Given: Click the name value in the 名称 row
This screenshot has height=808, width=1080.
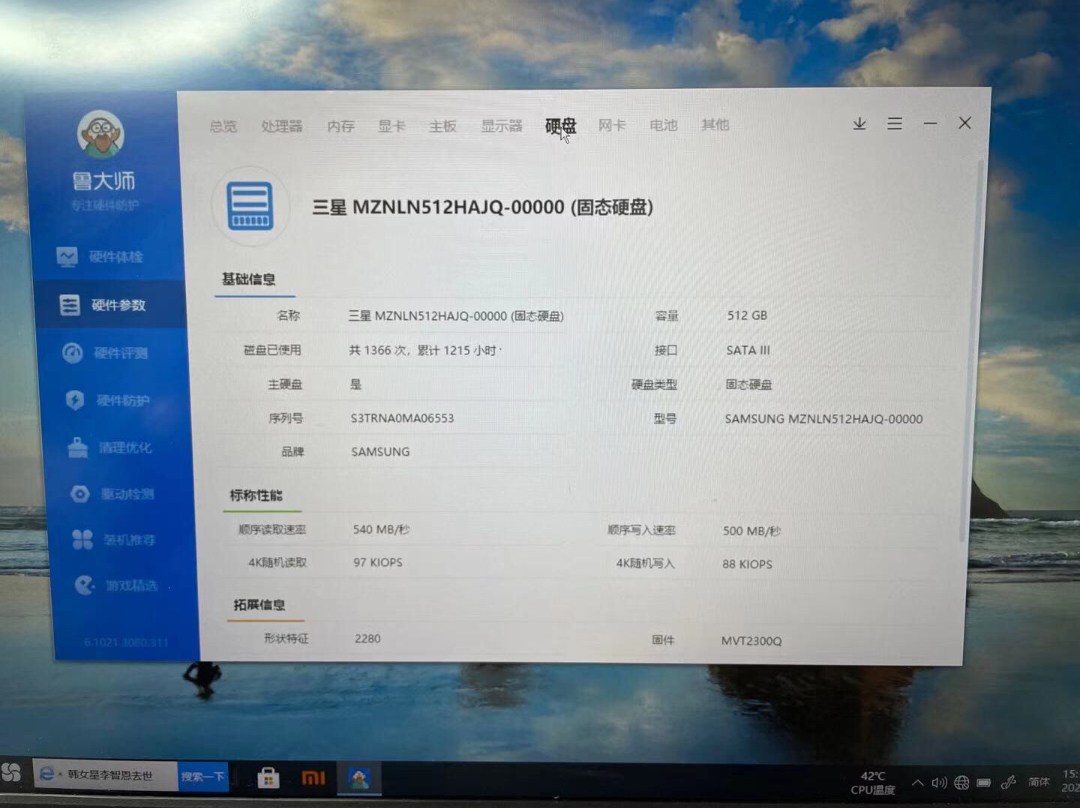Looking at the screenshot, I should coord(456,316).
